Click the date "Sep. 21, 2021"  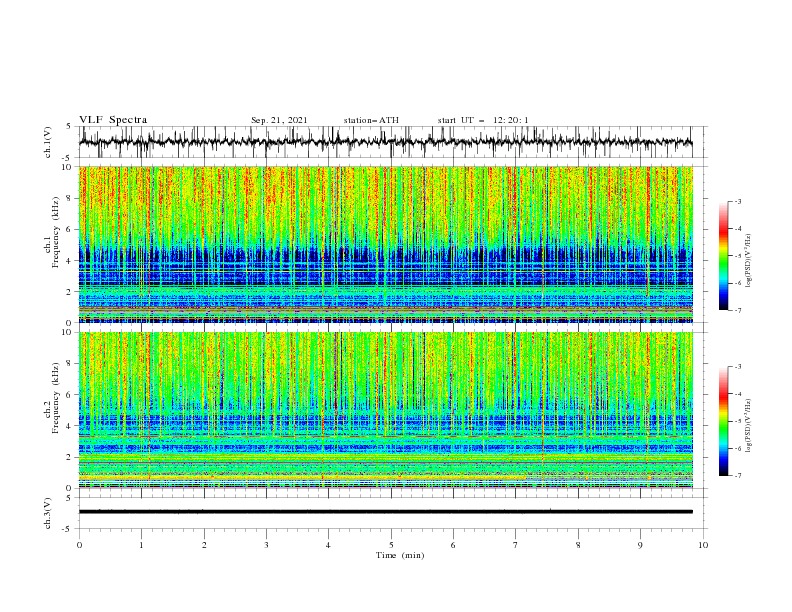[x=279, y=120]
